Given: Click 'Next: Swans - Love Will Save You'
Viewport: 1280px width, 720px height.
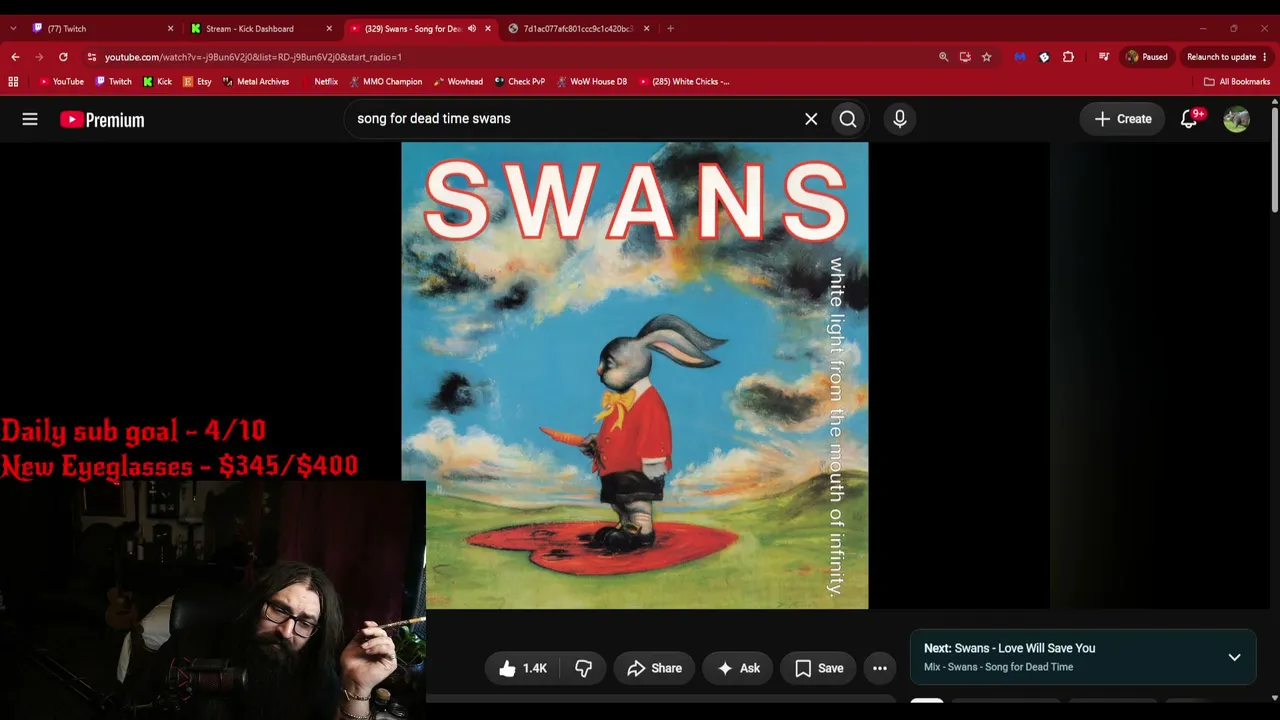Looking at the screenshot, I should [x=1009, y=648].
